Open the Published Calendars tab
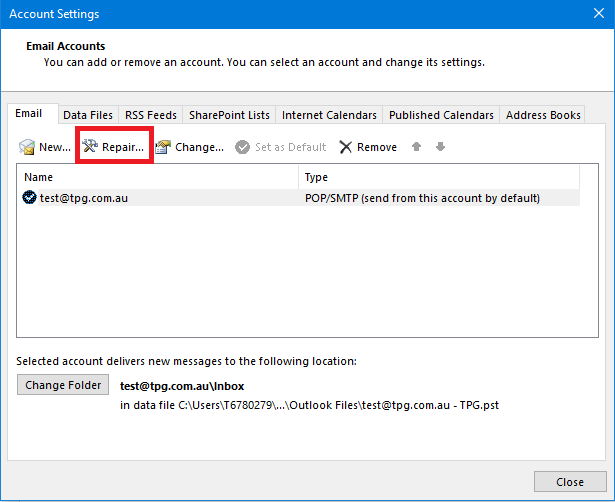Screen dimensions: 615x502 click(x=441, y=115)
